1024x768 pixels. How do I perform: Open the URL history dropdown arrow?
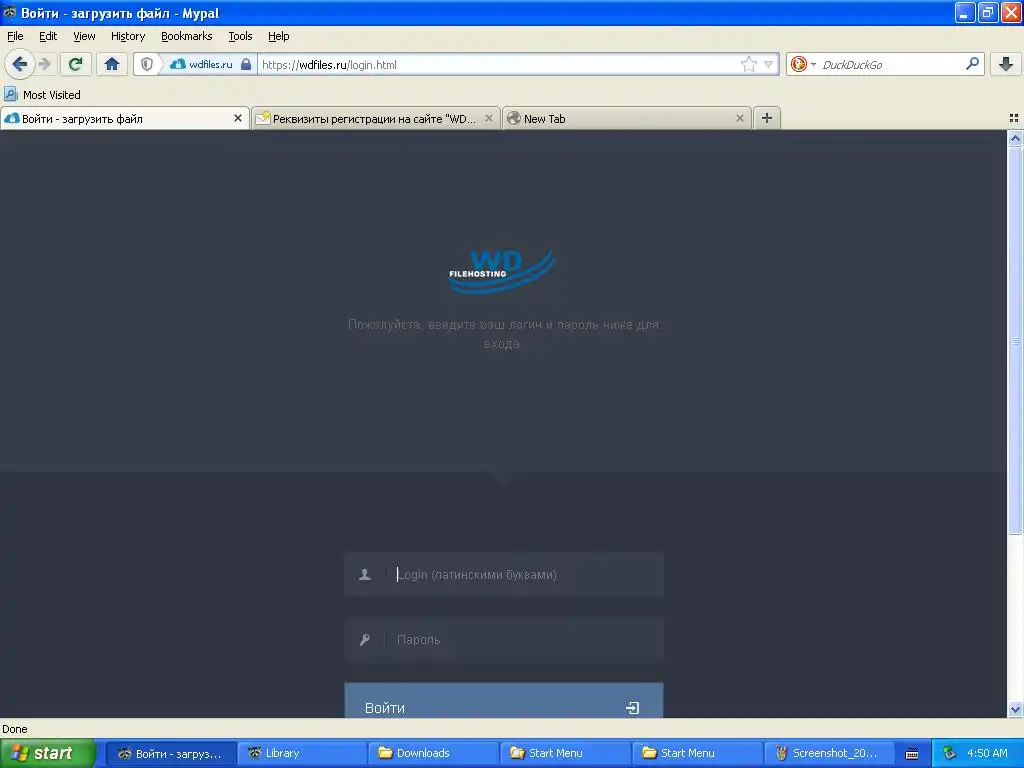pyautogui.click(x=769, y=64)
